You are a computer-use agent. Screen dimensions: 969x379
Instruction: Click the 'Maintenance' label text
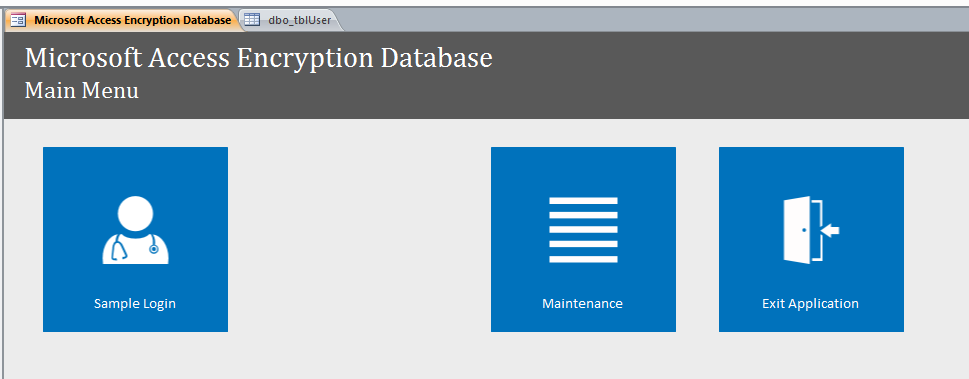click(x=582, y=304)
